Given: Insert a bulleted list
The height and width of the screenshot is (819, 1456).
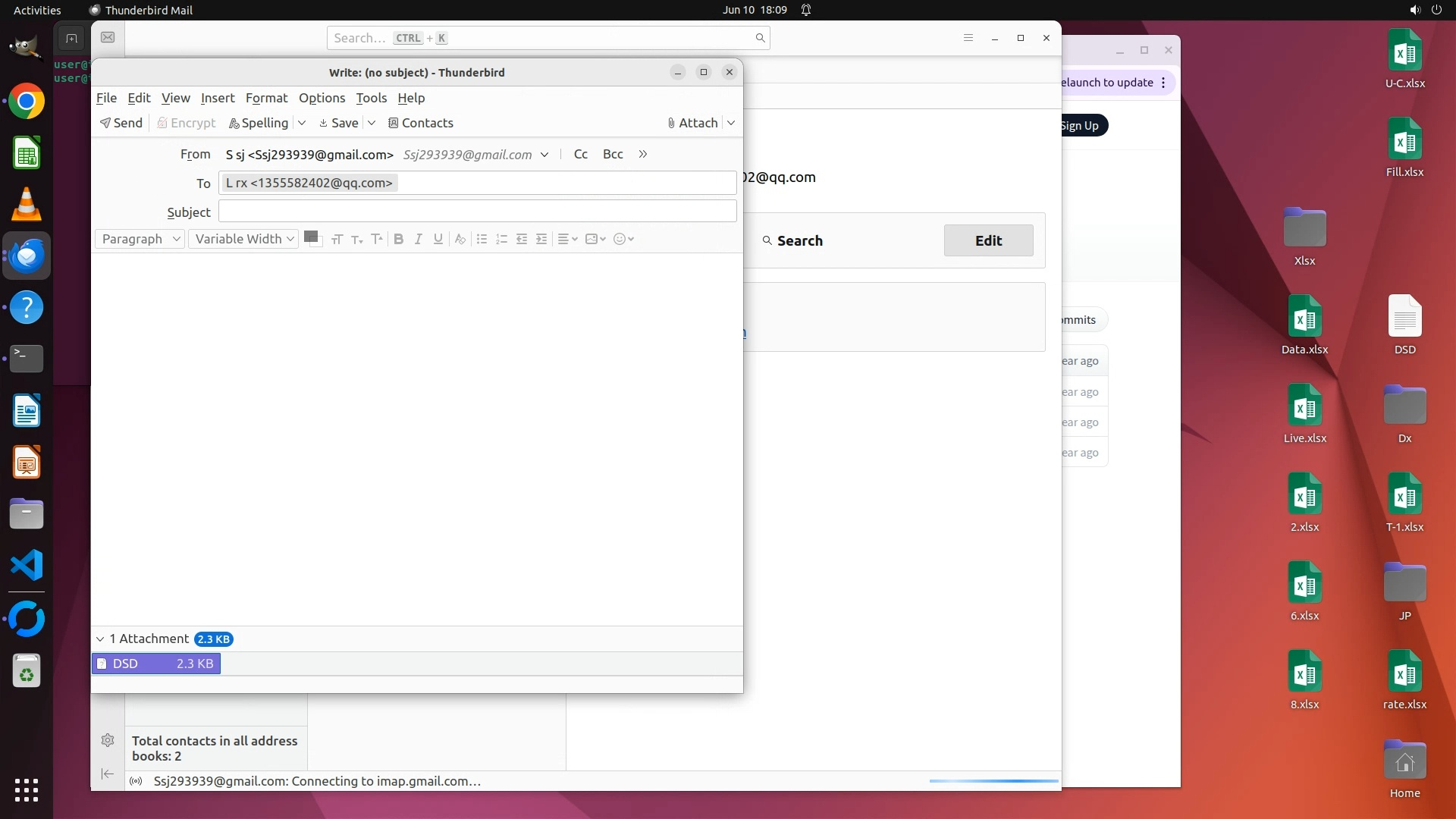Looking at the screenshot, I should coord(482,239).
